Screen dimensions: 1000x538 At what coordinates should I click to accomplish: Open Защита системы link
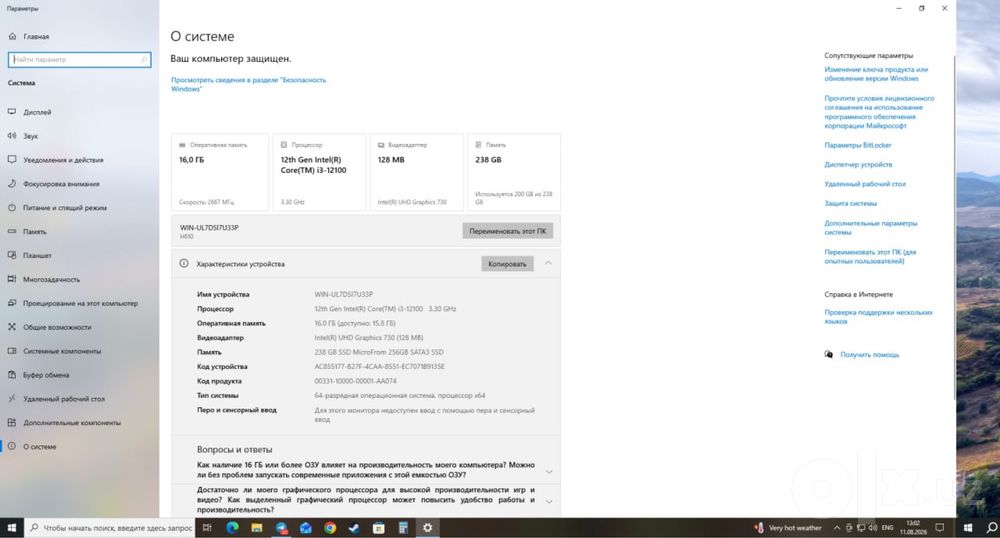pyautogui.click(x=850, y=203)
